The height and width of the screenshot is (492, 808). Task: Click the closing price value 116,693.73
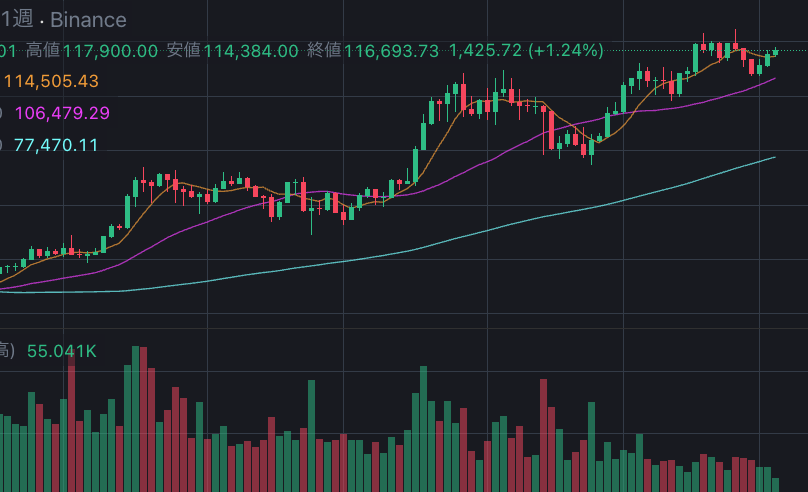(392, 50)
